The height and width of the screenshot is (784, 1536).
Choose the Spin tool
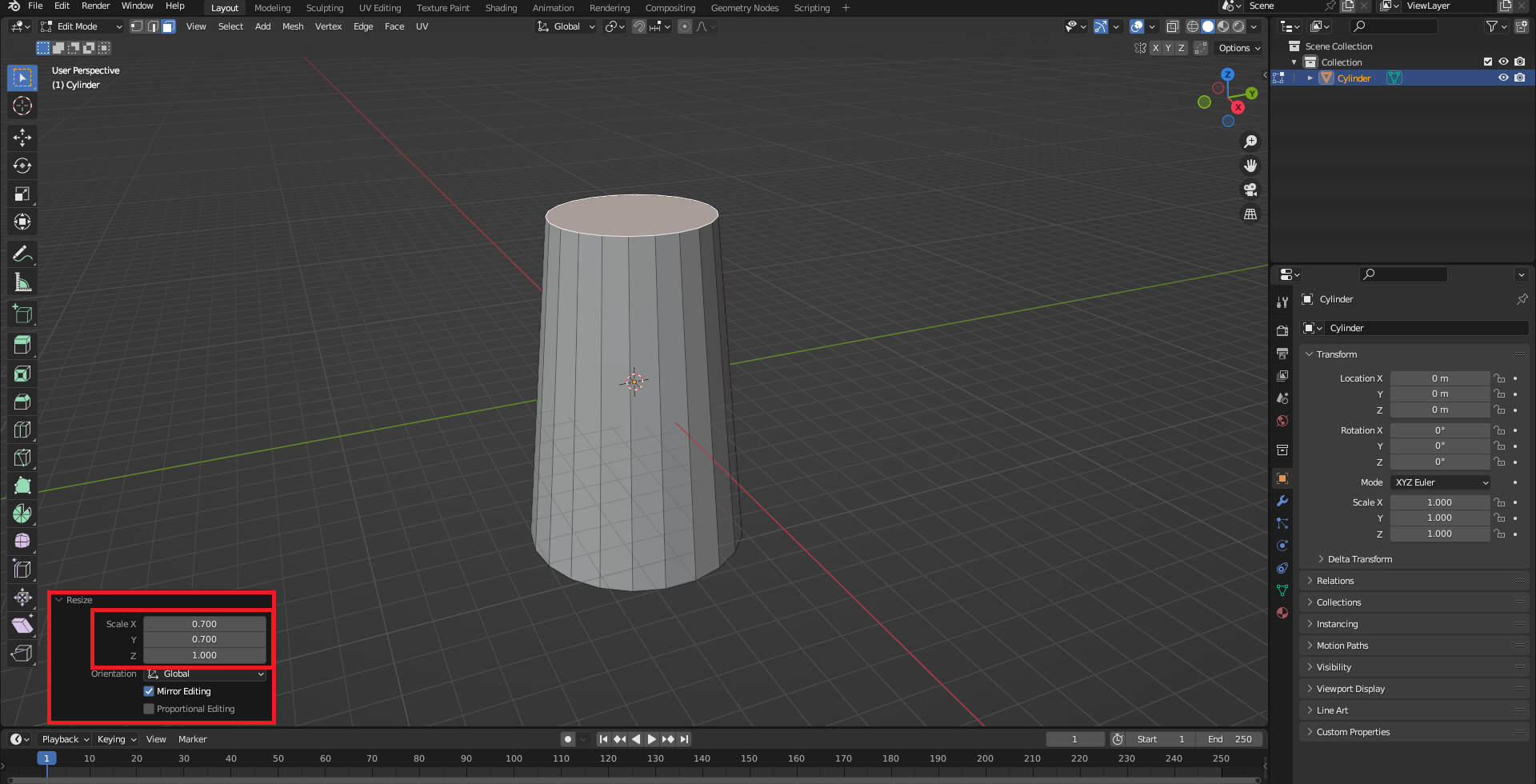pyautogui.click(x=22, y=514)
